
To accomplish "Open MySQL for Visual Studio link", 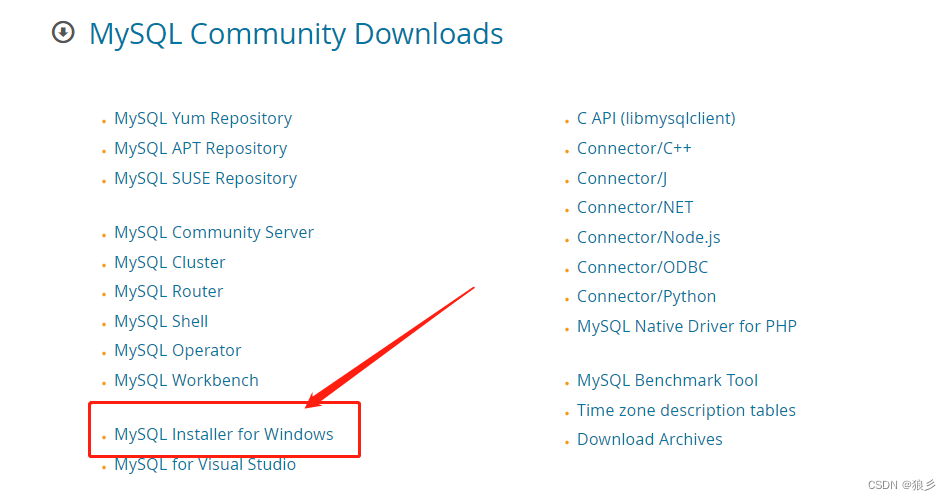I will (205, 464).
